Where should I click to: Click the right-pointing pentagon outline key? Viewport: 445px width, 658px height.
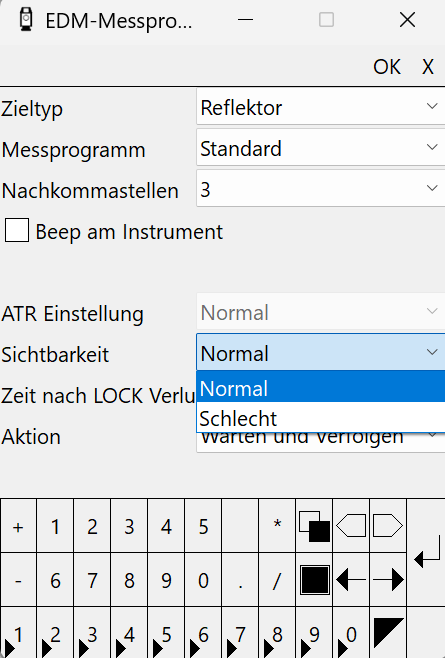pos(388,526)
